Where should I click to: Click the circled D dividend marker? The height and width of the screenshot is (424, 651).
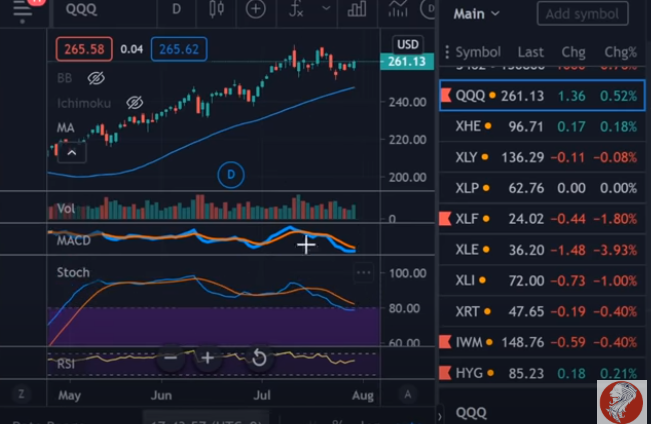click(x=231, y=175)
